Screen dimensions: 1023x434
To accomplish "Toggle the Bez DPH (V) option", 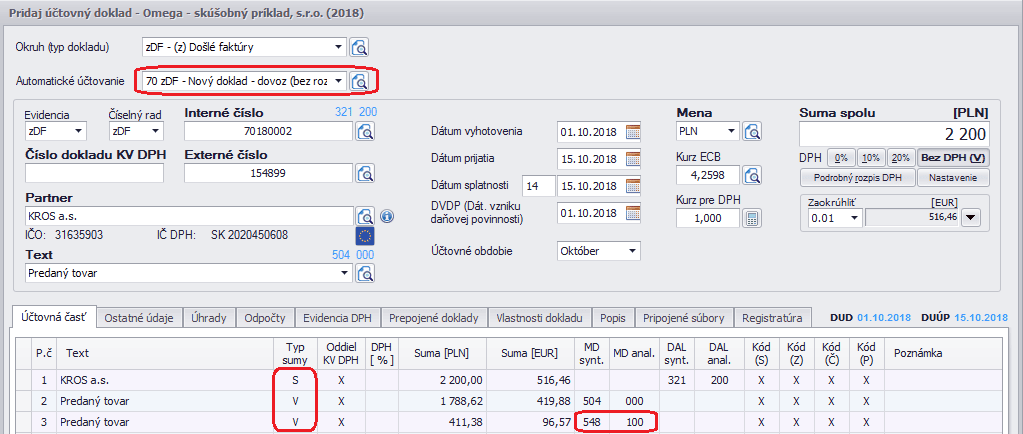I will click(952, 158).
